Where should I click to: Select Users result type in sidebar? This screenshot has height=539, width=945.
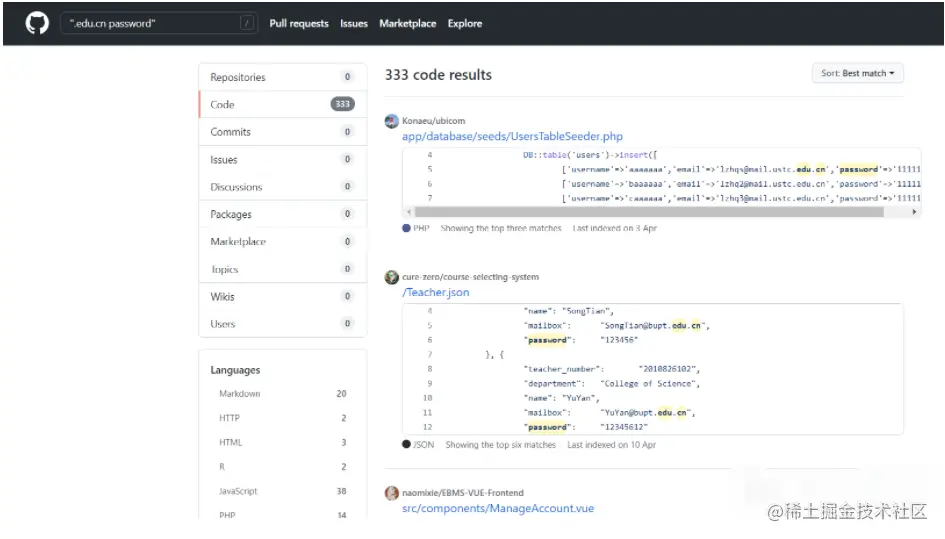(283, 324)
